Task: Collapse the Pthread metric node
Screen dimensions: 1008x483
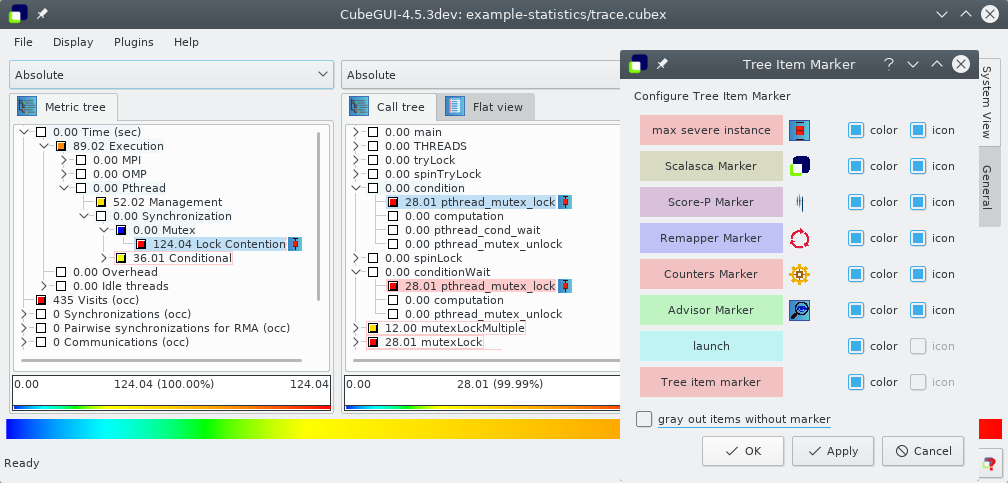Action: [64, 188]
